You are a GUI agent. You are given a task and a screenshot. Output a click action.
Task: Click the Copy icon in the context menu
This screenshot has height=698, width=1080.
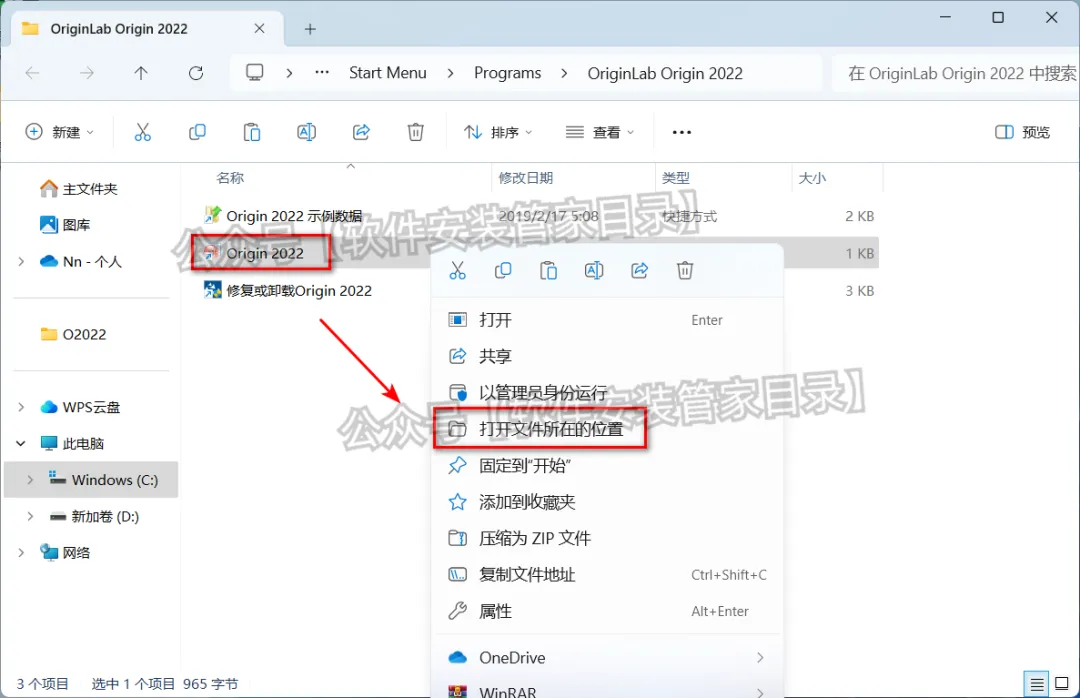[x=503, y=271]
